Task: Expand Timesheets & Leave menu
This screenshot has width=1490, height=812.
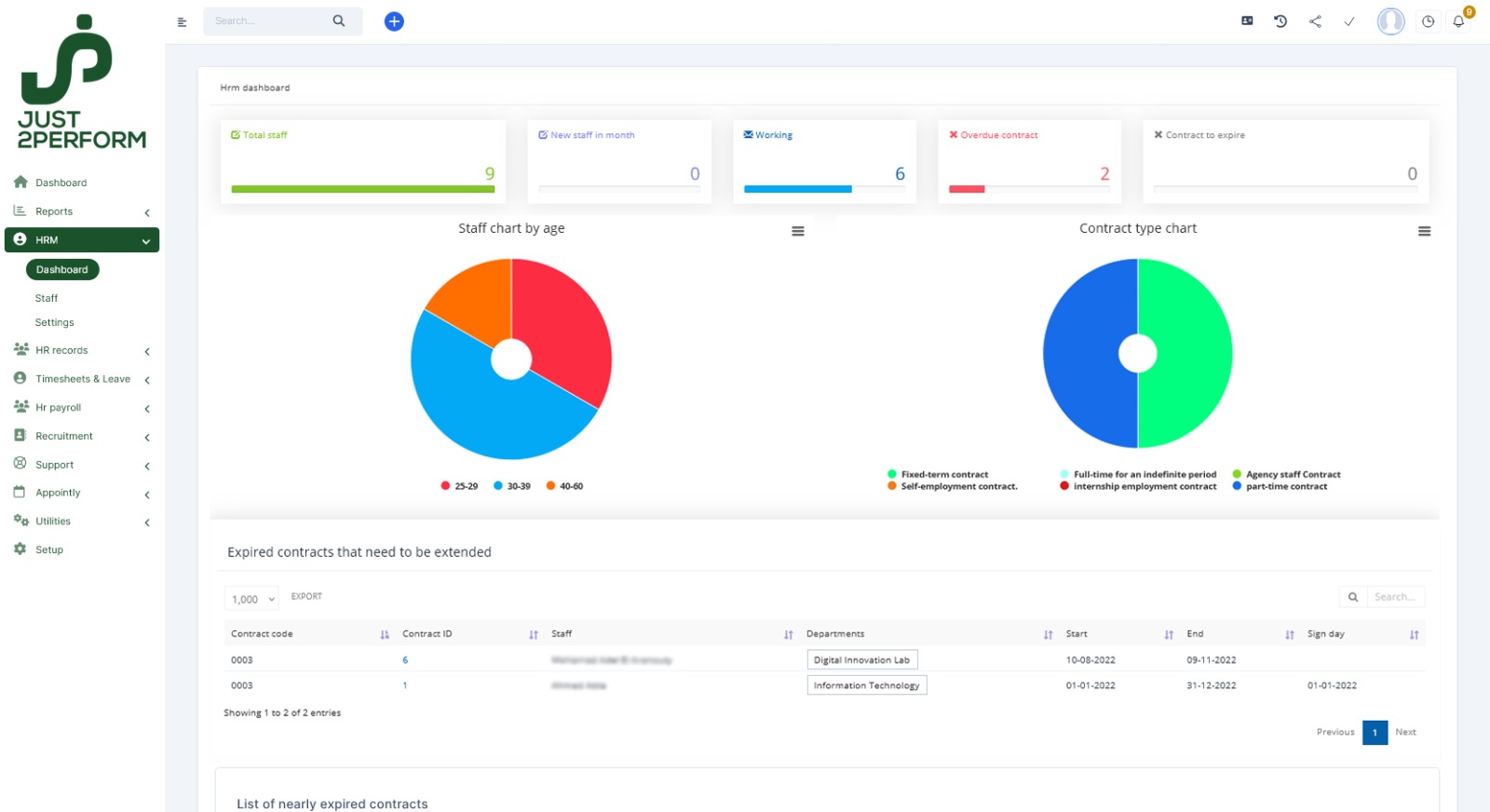Action: [x=82, y=379]
